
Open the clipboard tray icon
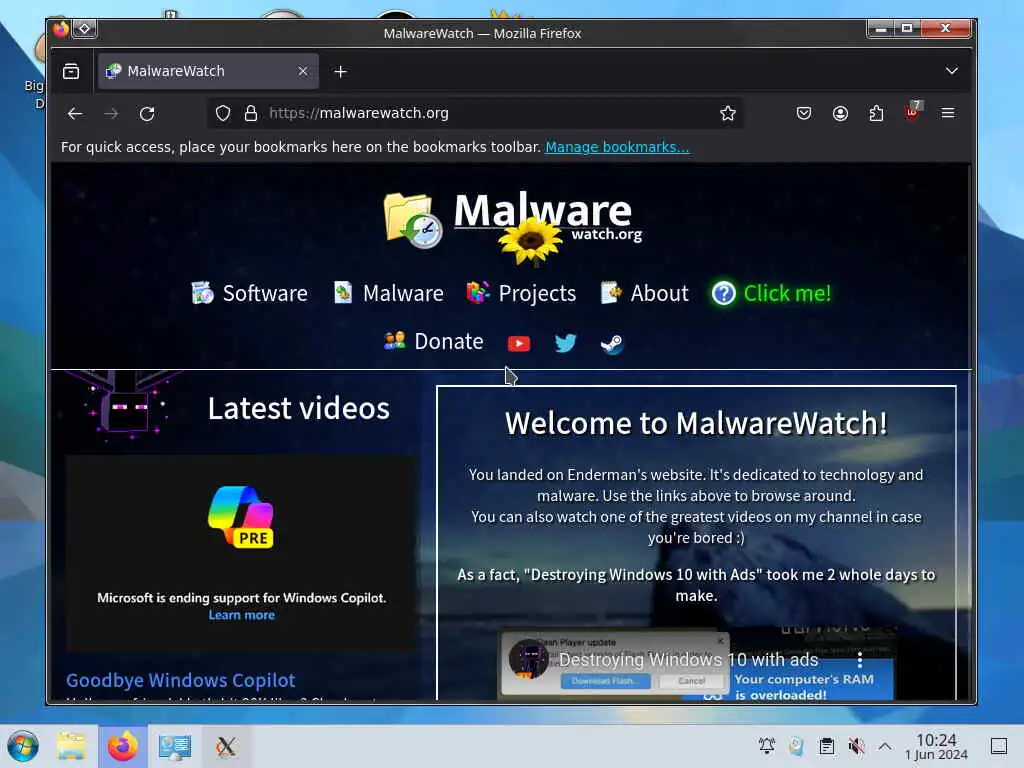click(x=827, y=746)
